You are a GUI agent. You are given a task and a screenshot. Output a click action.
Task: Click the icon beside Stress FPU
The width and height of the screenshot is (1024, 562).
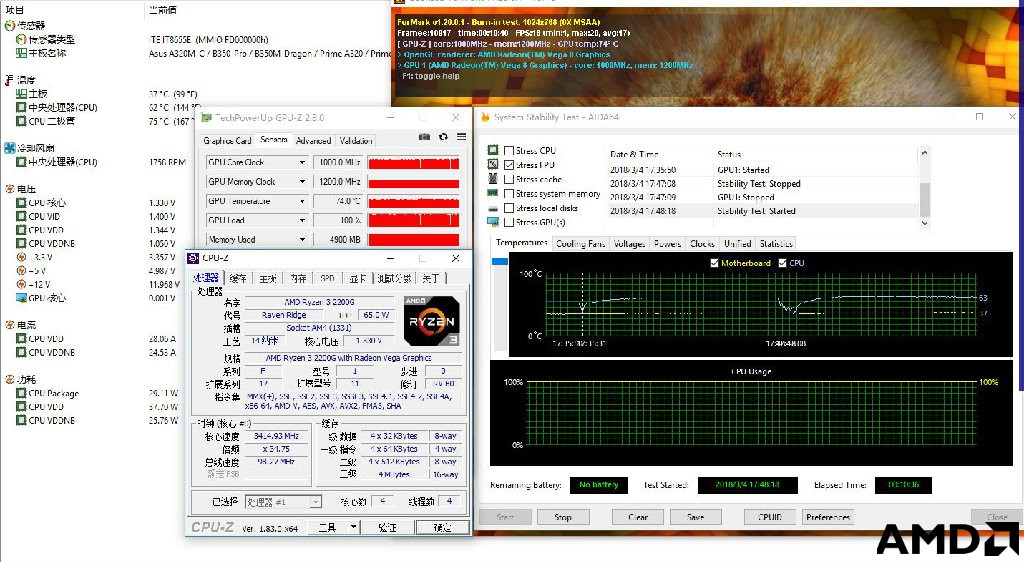tap(493, 164)
